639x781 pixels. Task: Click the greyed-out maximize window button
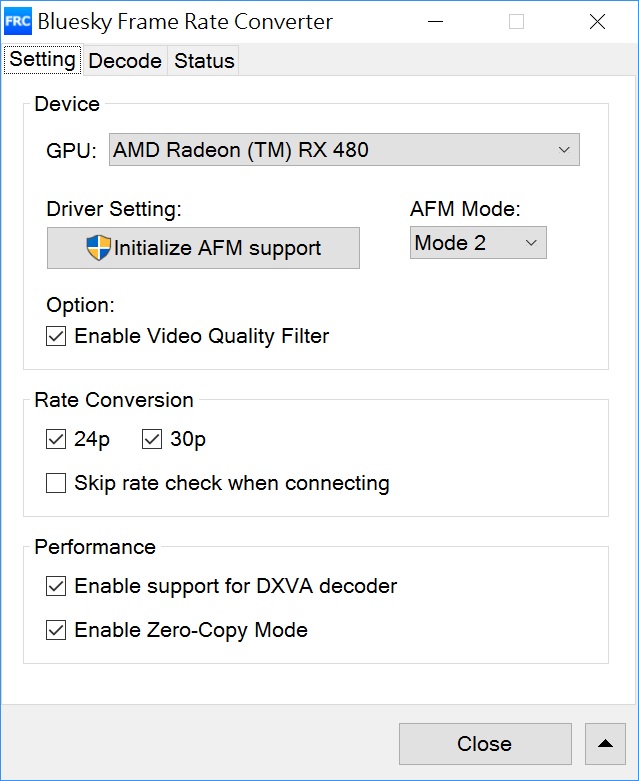516,21
